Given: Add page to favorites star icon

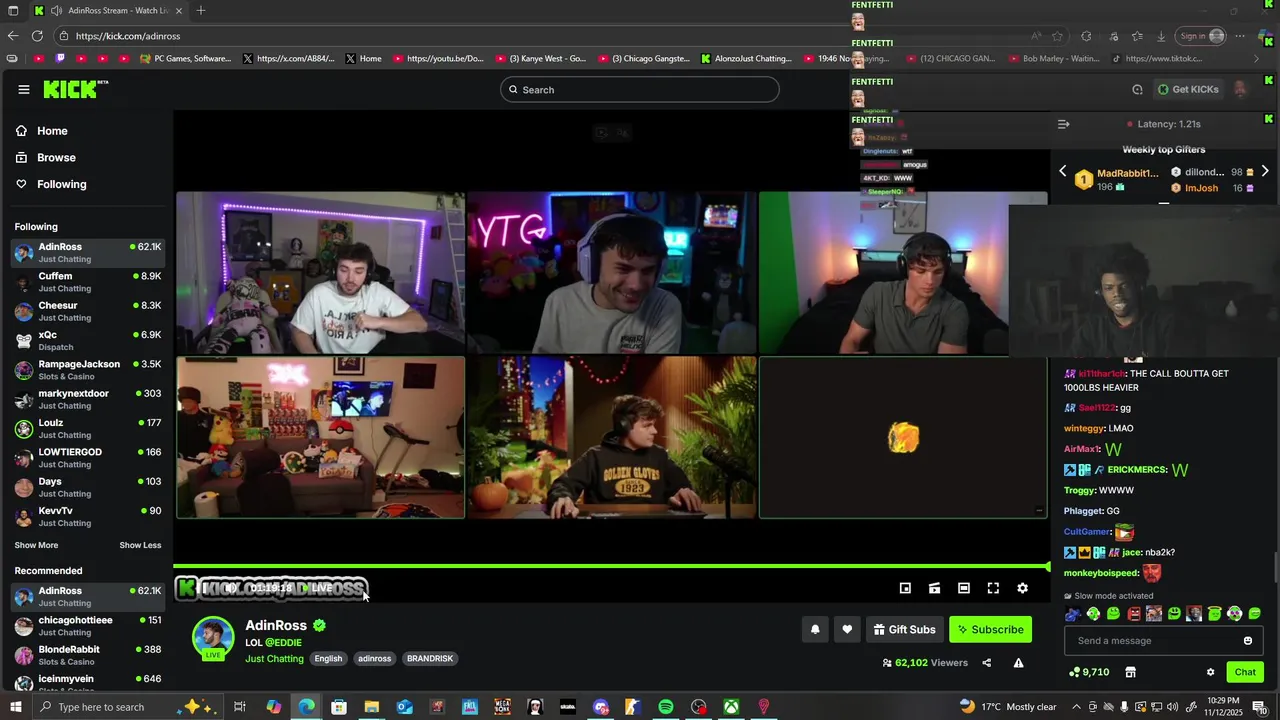Looking at the screenshot, I should 1057,36.
